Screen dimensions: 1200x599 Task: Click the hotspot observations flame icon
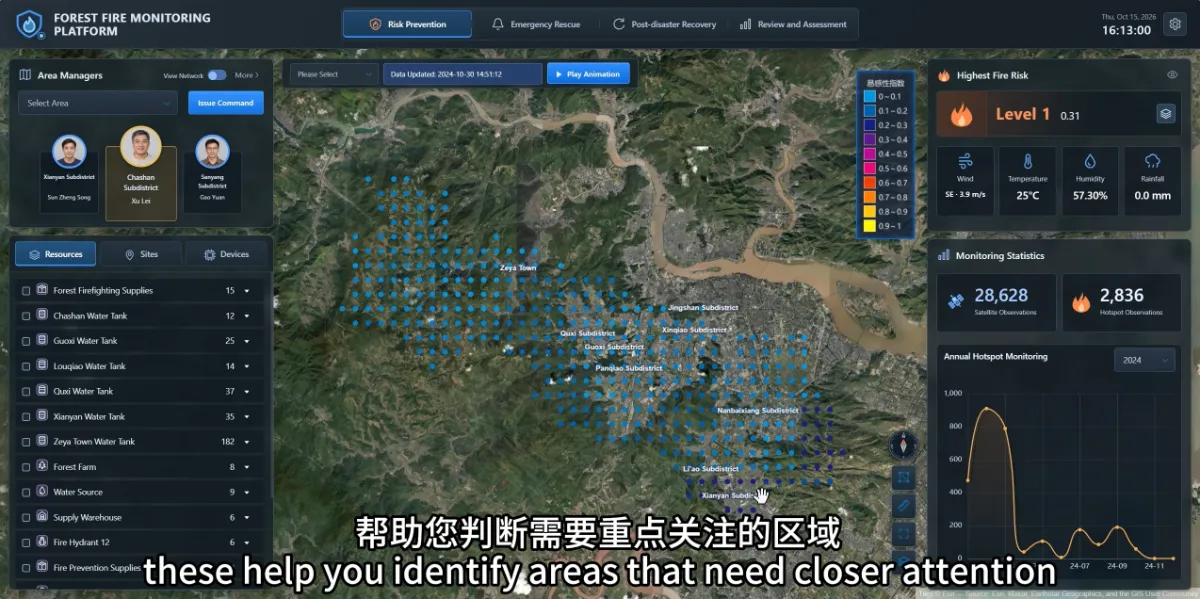(1080, 300)
